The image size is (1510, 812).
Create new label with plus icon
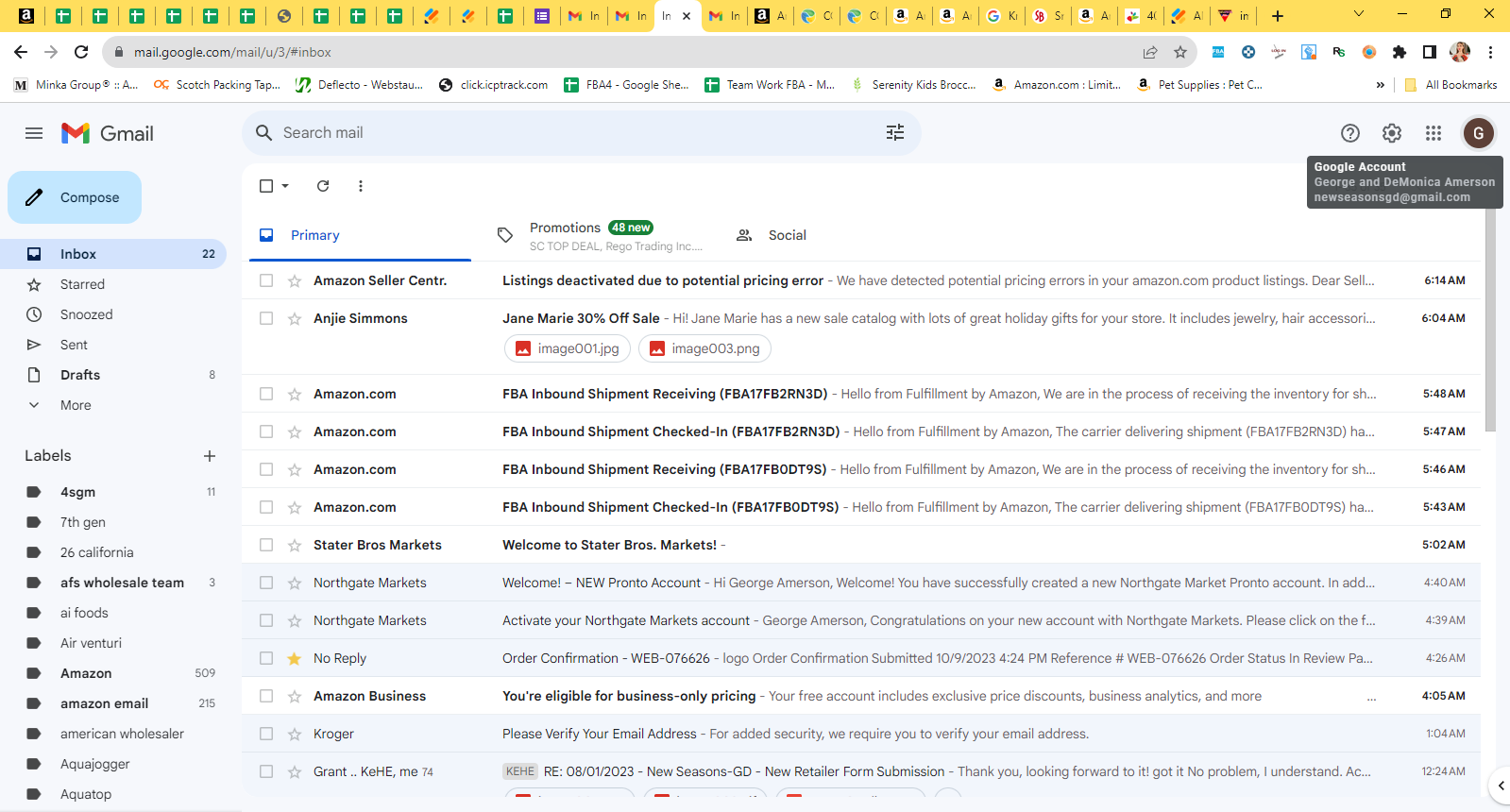click(210, 456)
